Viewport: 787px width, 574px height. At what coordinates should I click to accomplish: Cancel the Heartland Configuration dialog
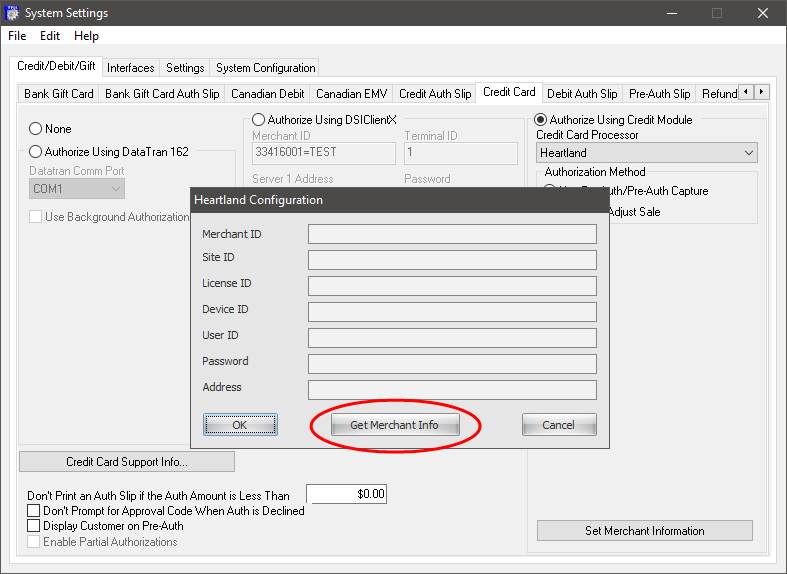[x=559, y=425]
